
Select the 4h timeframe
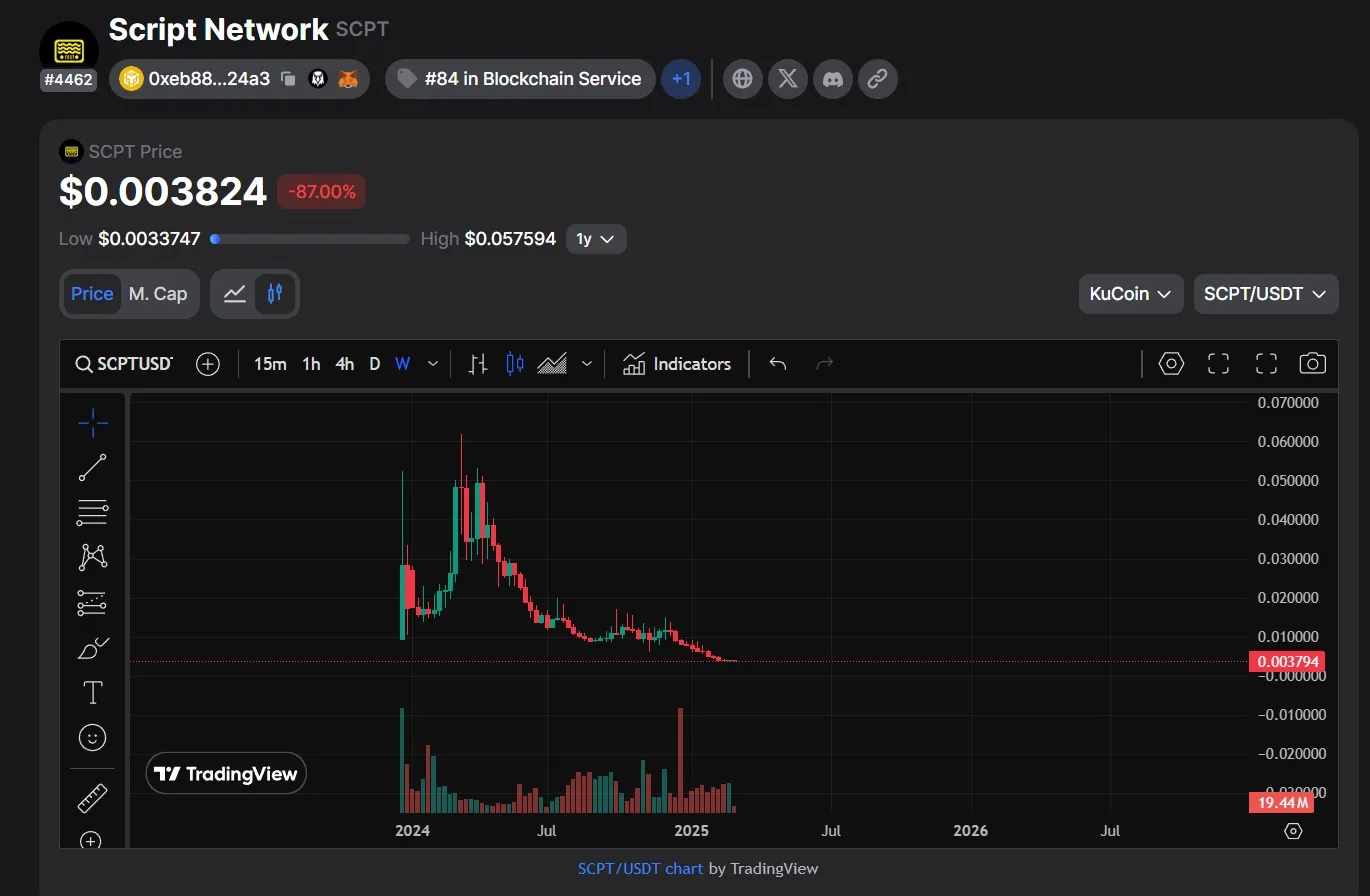(344, 364)
